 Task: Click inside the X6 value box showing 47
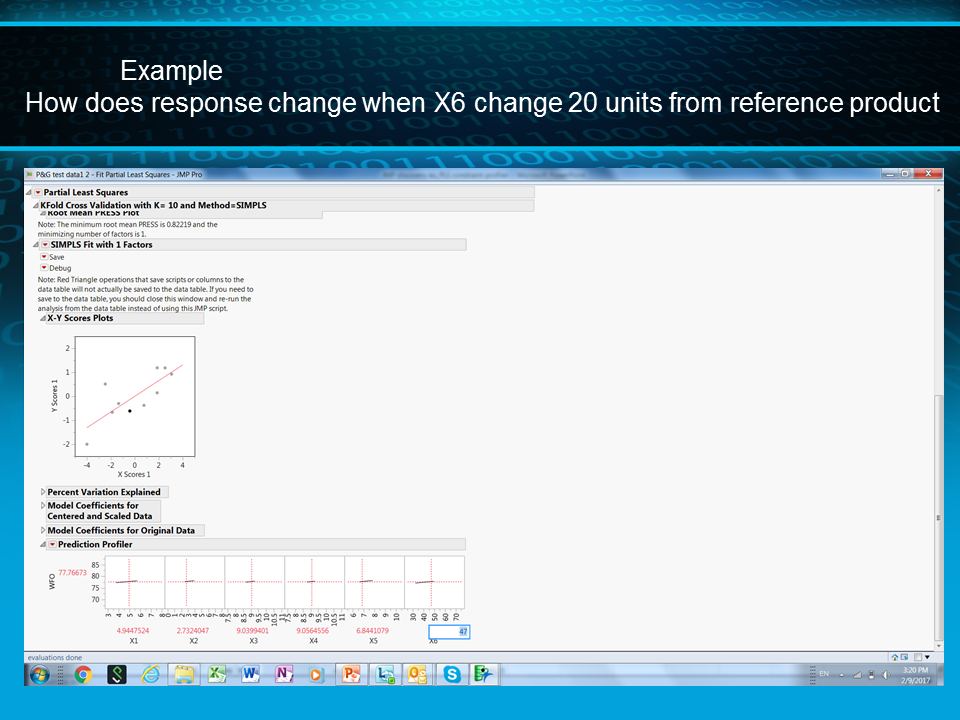[x=450, y=631]
